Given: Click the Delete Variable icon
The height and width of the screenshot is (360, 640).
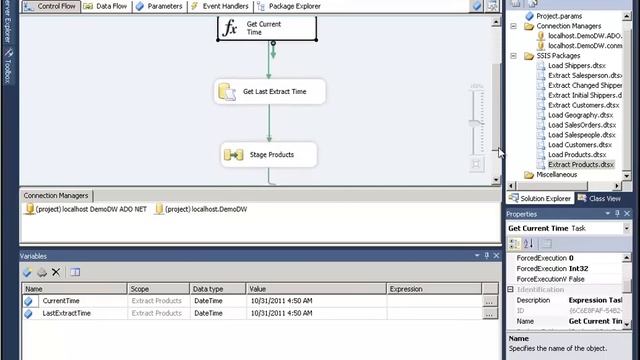Looking at the screenshot, I should pos(56,272).
